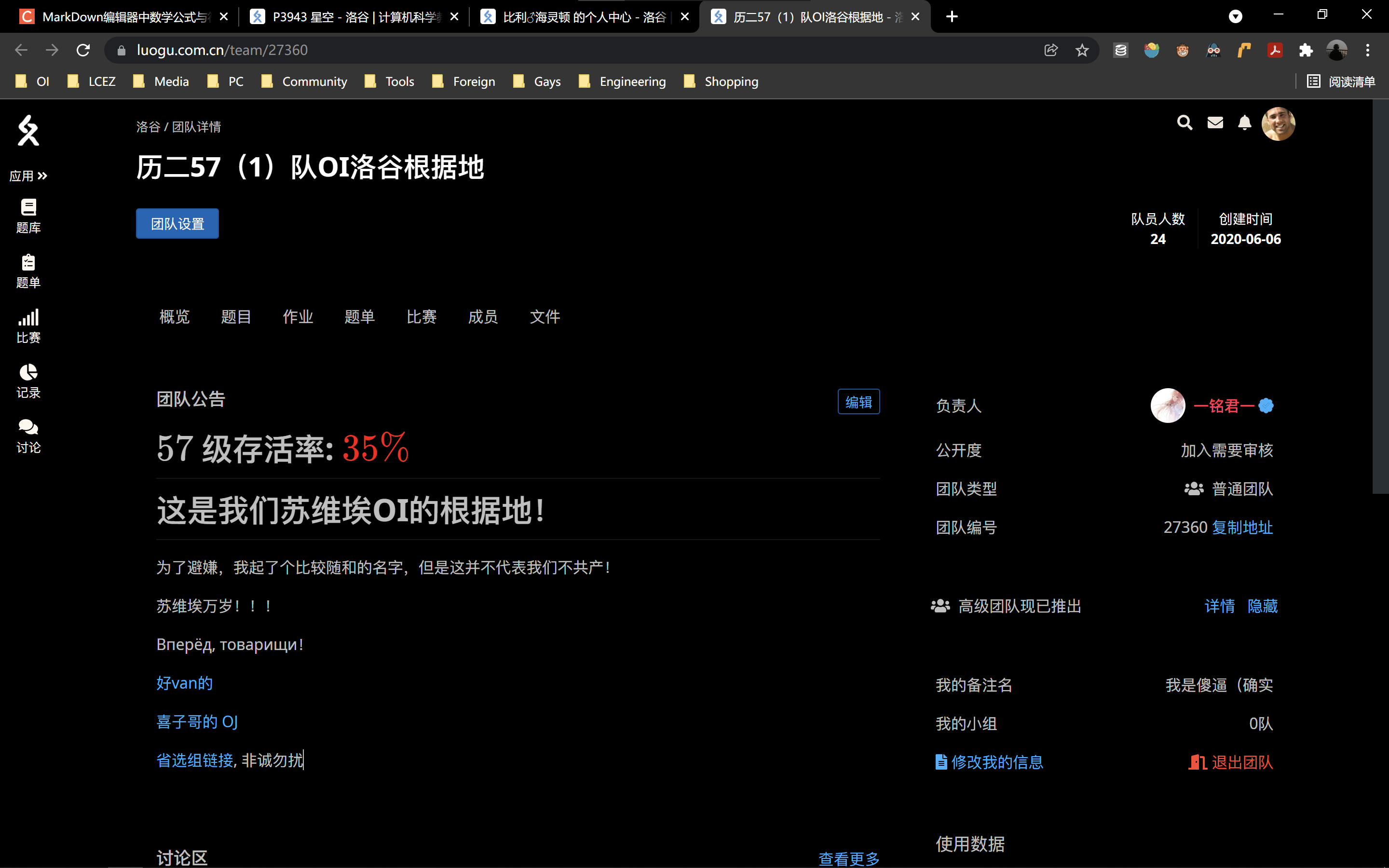Image resolution: width=1389 pixels, height=868 pixels.
Task: Switch to the team 比赛 tab
Action: tap(422, 316)
